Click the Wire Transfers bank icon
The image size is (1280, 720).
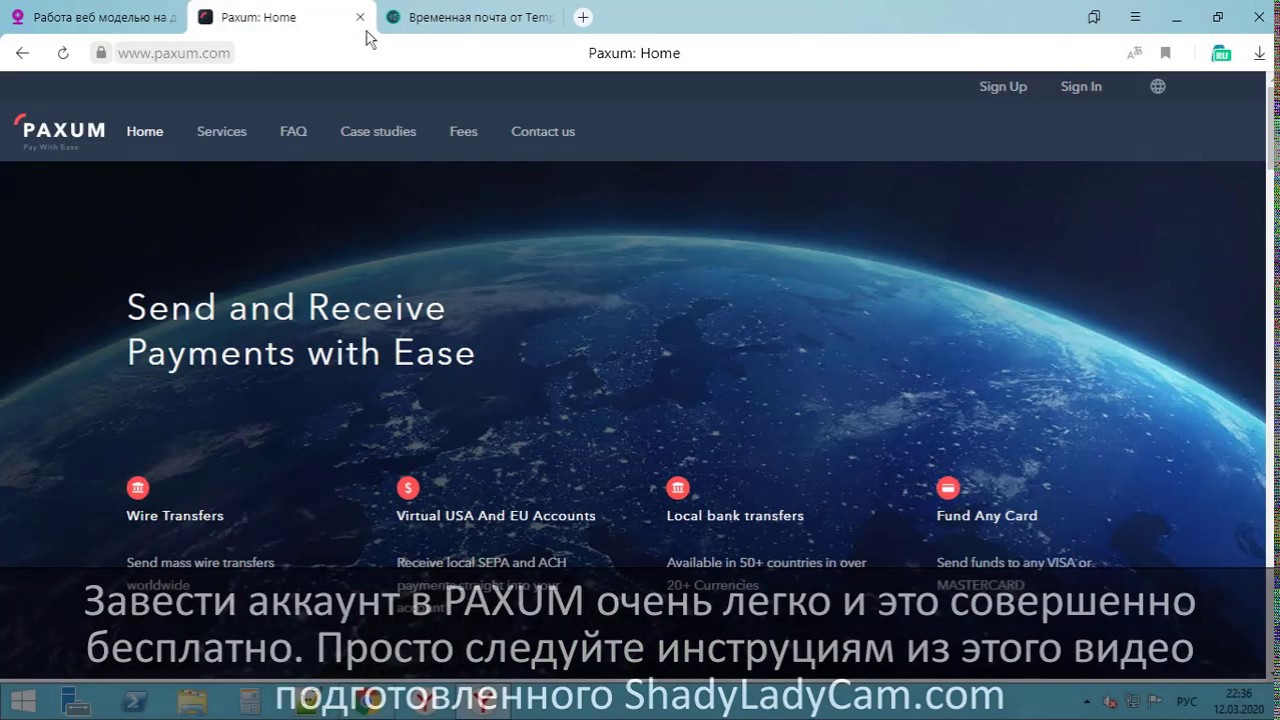138,487
